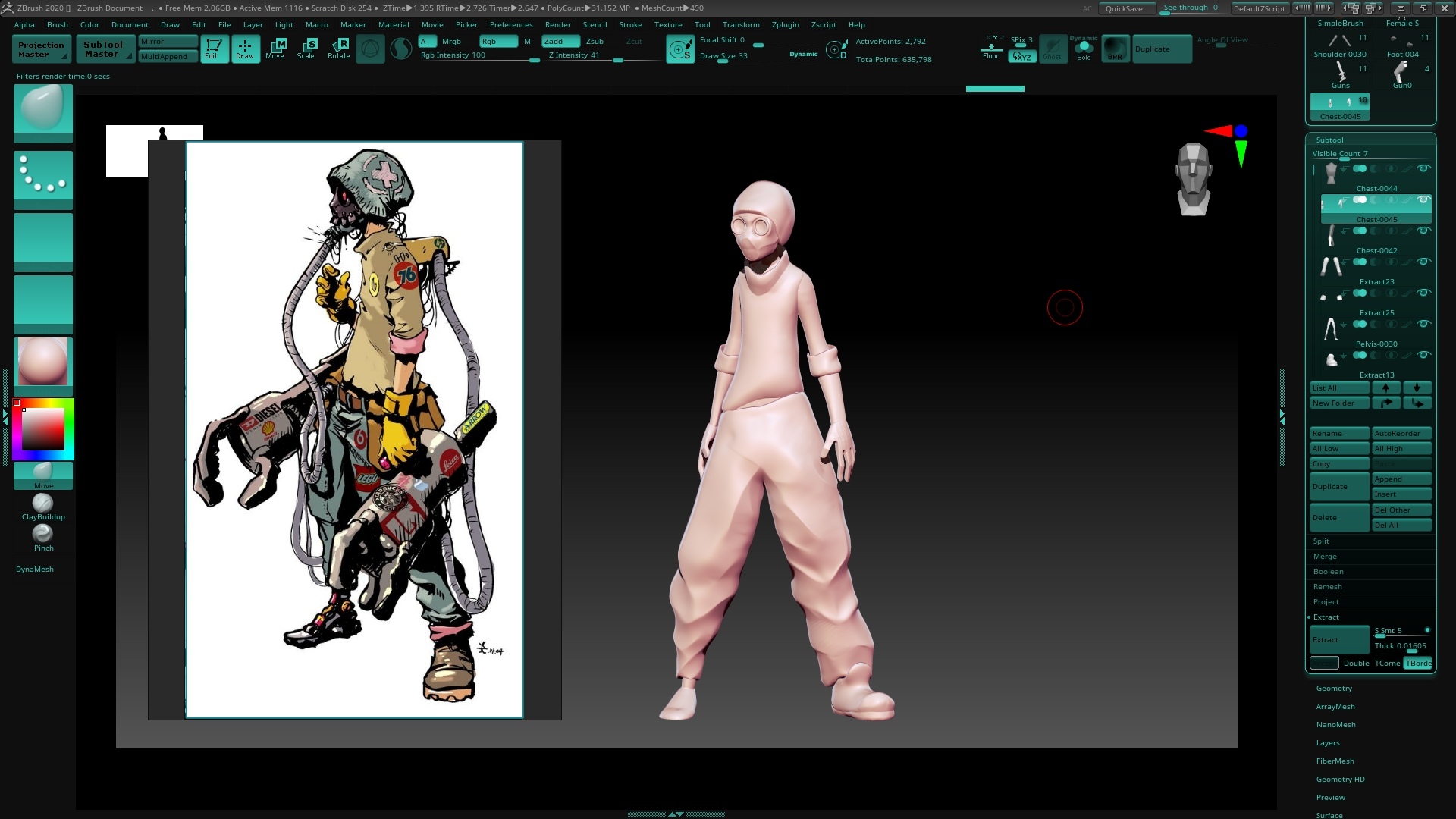Open the Alpha menu
This screenshot has height=819, width=1456.
[24, 25]
